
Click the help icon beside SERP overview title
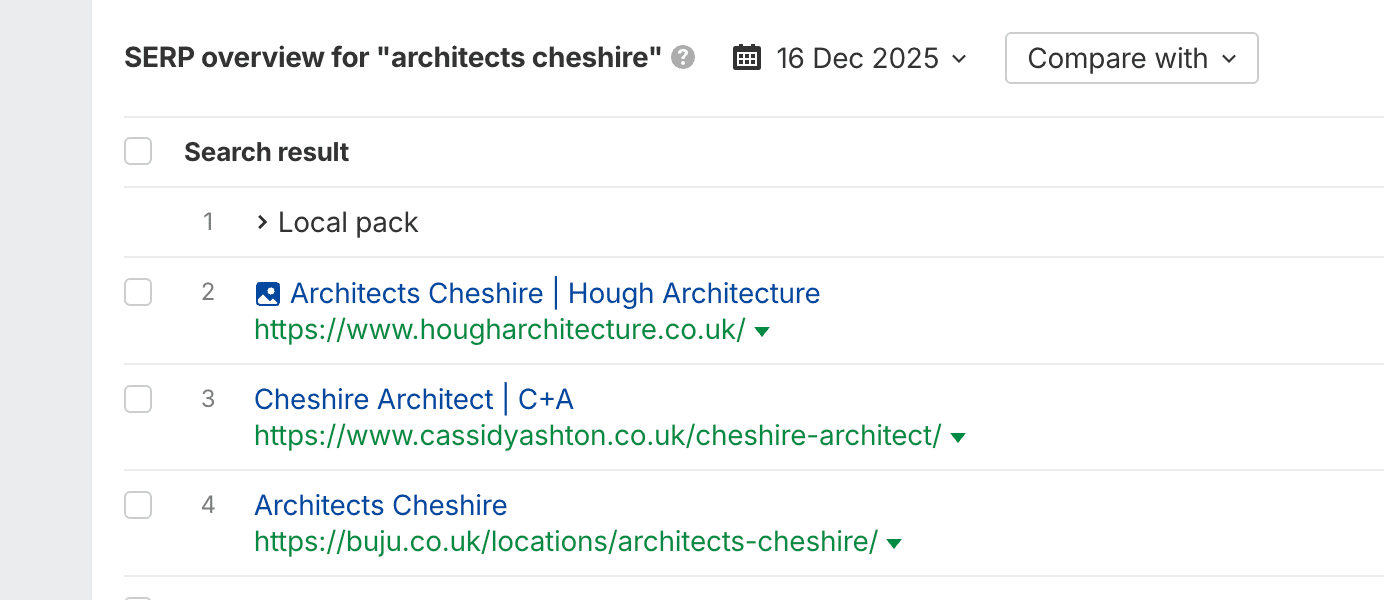tap(683, 57)
